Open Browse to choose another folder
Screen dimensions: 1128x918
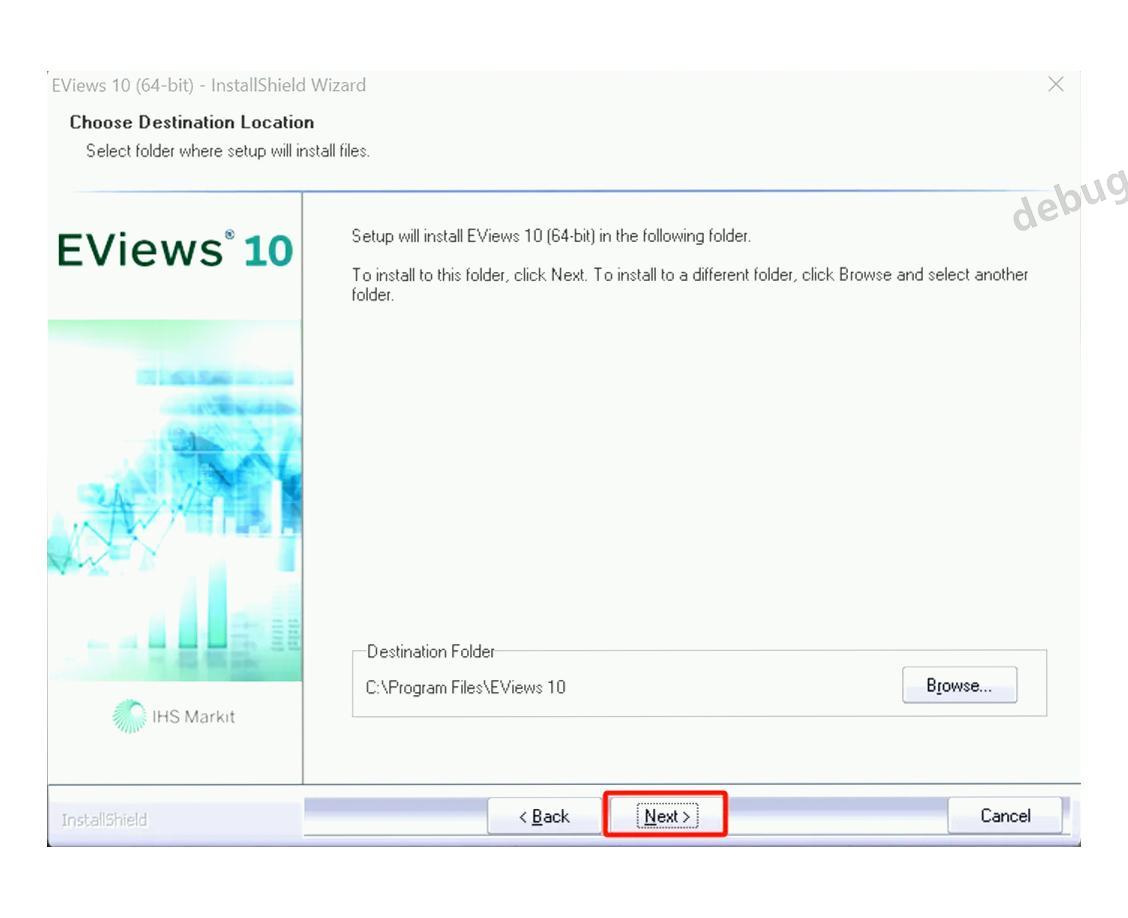(959, 685)
